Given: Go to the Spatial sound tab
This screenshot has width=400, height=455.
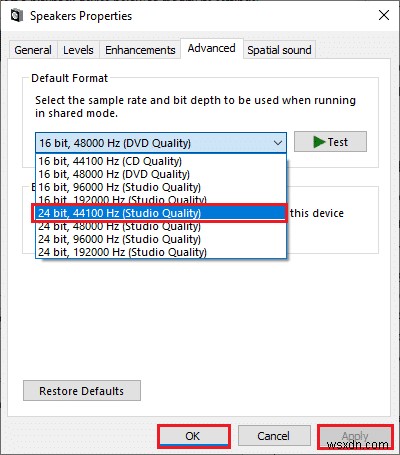Looking at the screenshot, I should [x=279, y=50].
